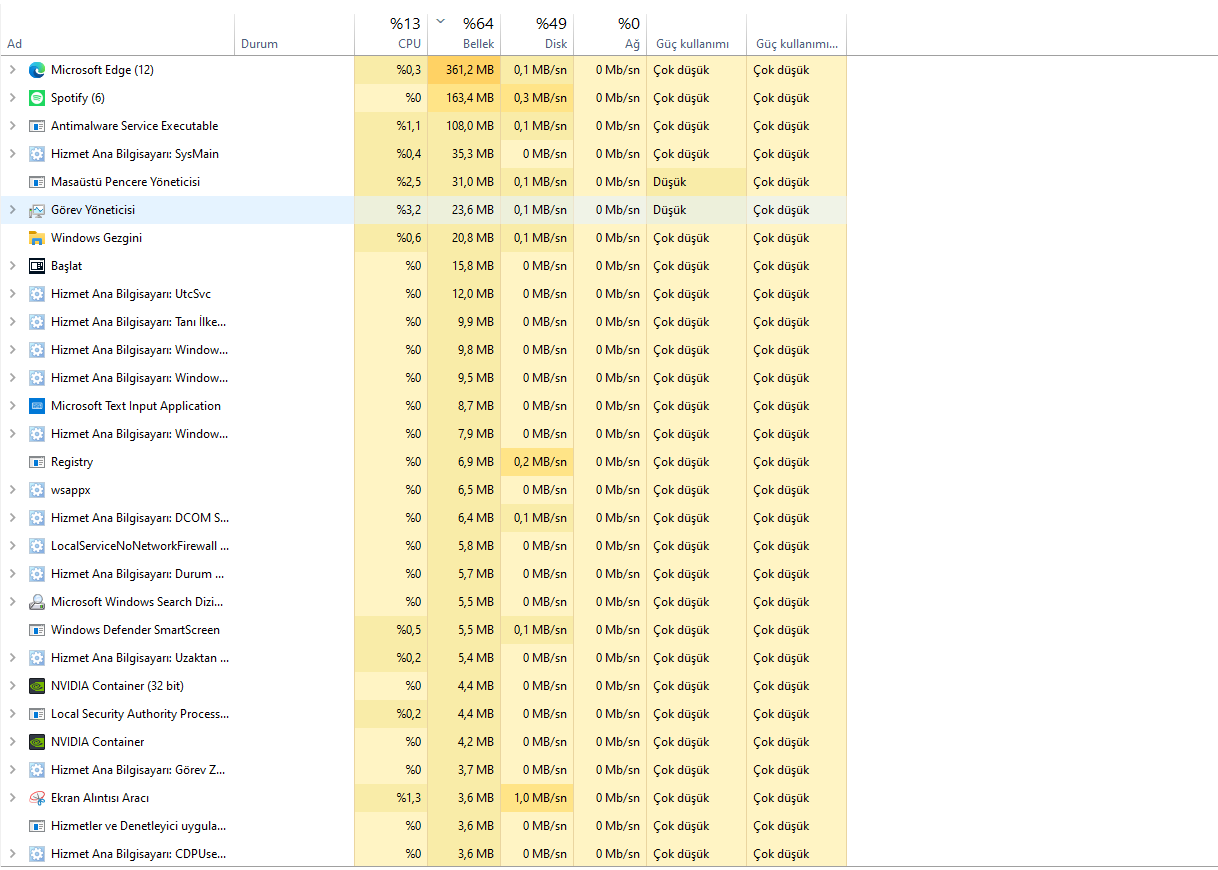This screenshot has height=870, width=1218.
Task: Click the Hizmetler ve Denetleyici uygulaması icon
Action: (37, 826)
